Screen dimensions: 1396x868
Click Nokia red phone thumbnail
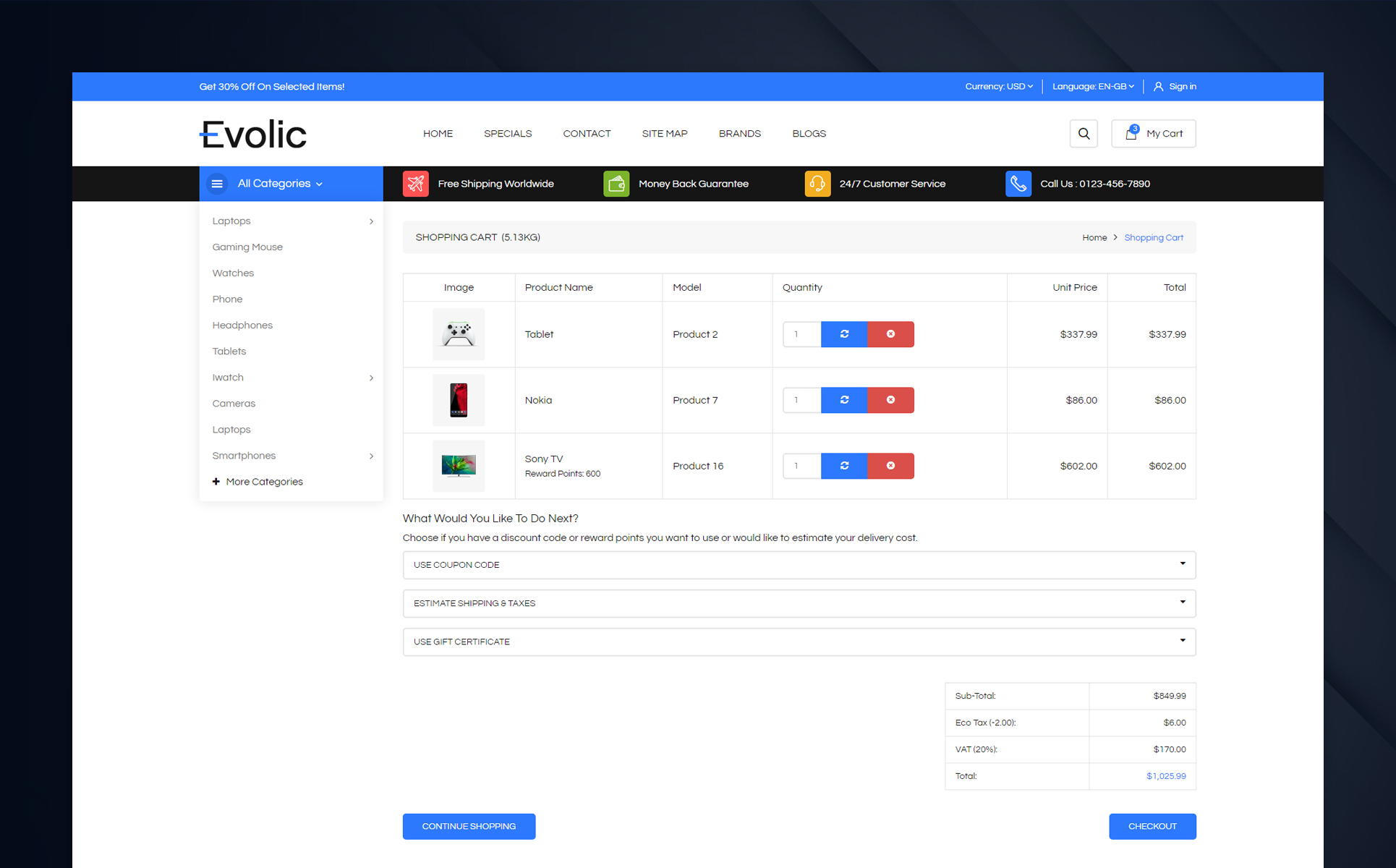click(x=459, y=400)
